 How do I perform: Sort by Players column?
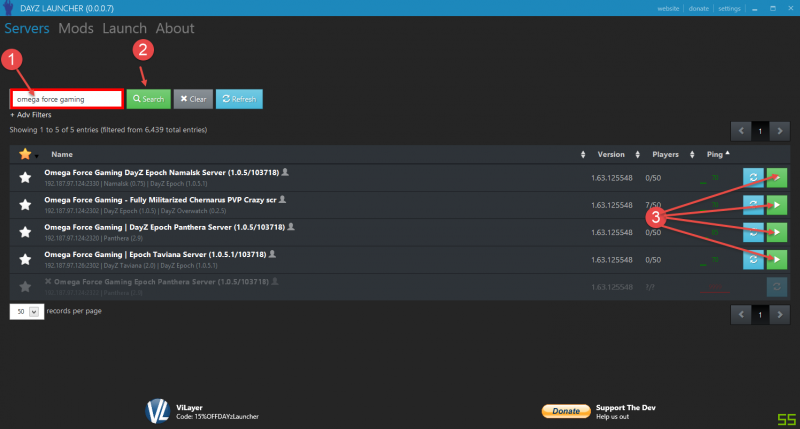(665, 154)
